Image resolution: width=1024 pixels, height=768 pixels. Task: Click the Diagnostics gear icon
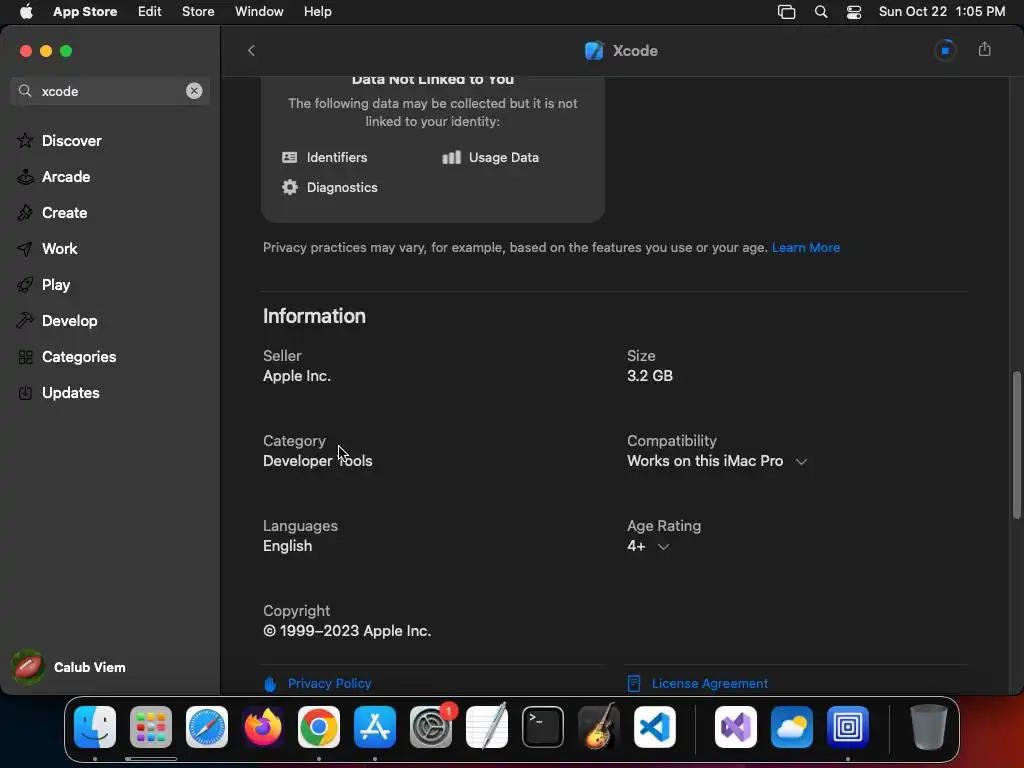coord(289,187)
